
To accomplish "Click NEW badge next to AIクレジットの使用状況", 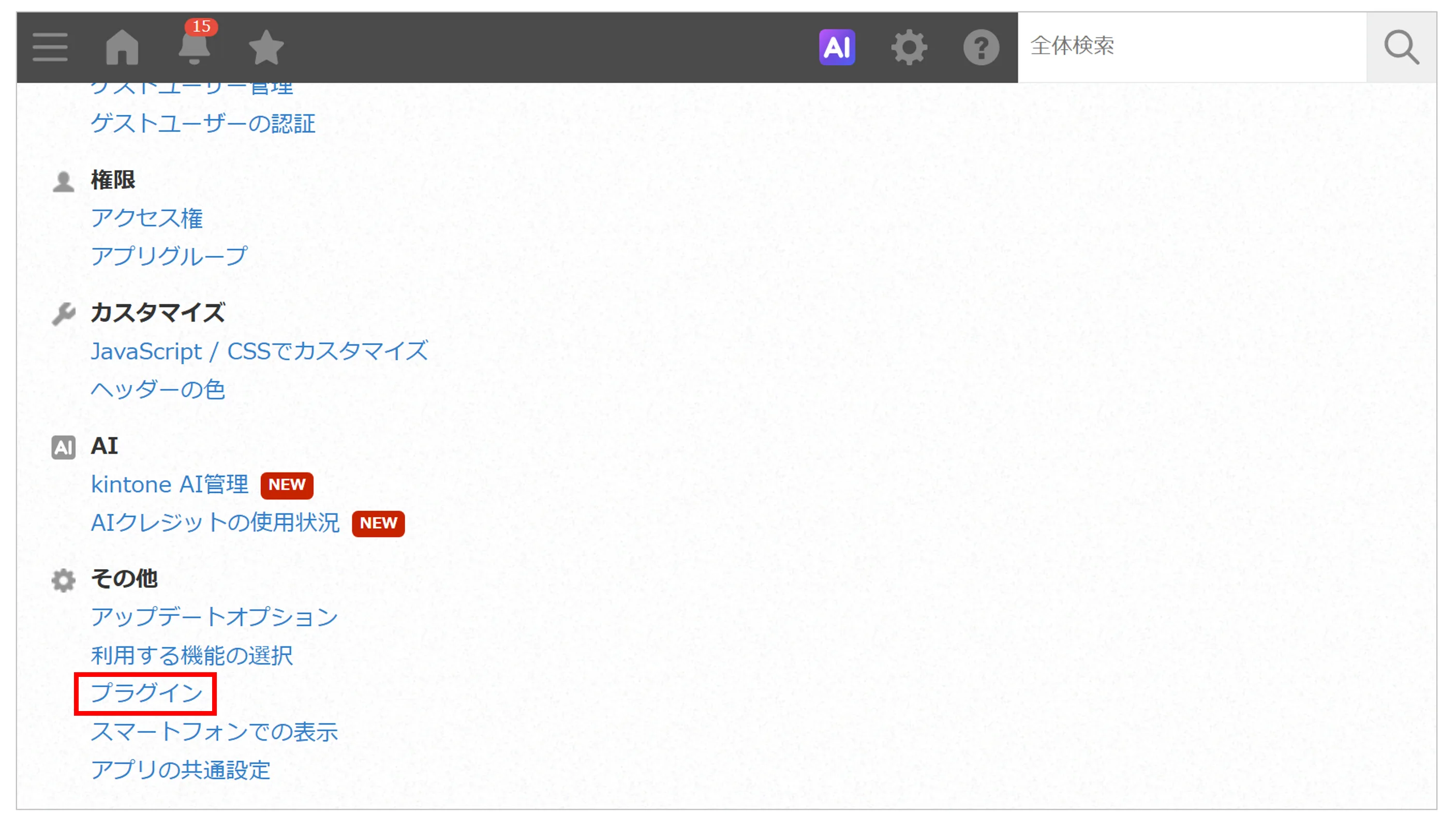I will pos(378,523).
